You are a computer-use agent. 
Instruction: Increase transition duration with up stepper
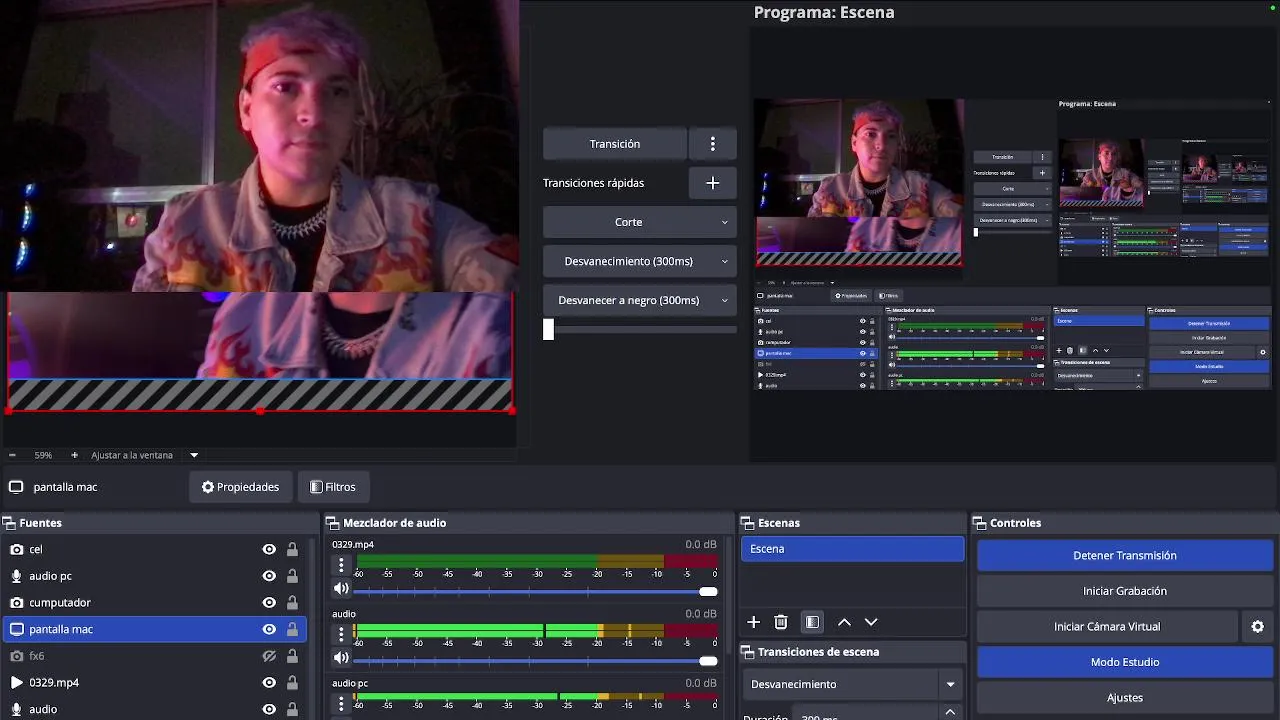(x=950, y=712)
